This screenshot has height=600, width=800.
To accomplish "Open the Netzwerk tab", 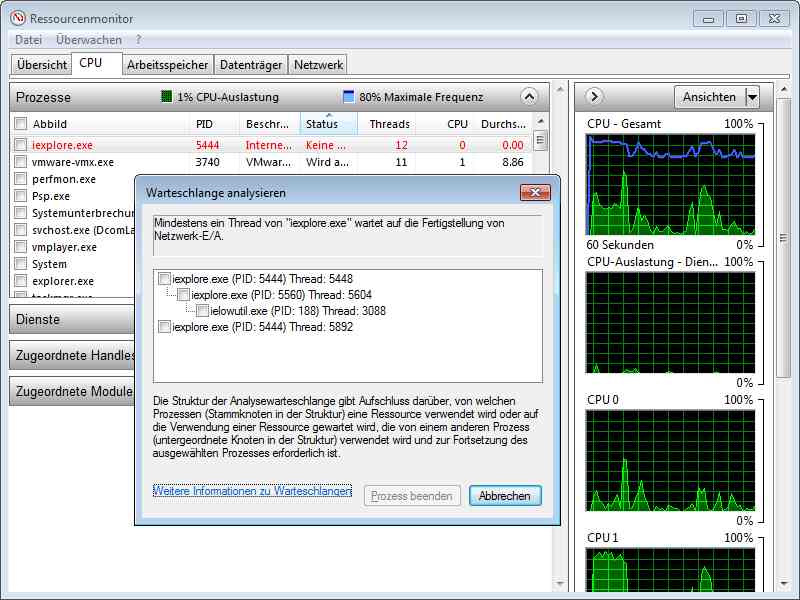I will coord(318,65).
